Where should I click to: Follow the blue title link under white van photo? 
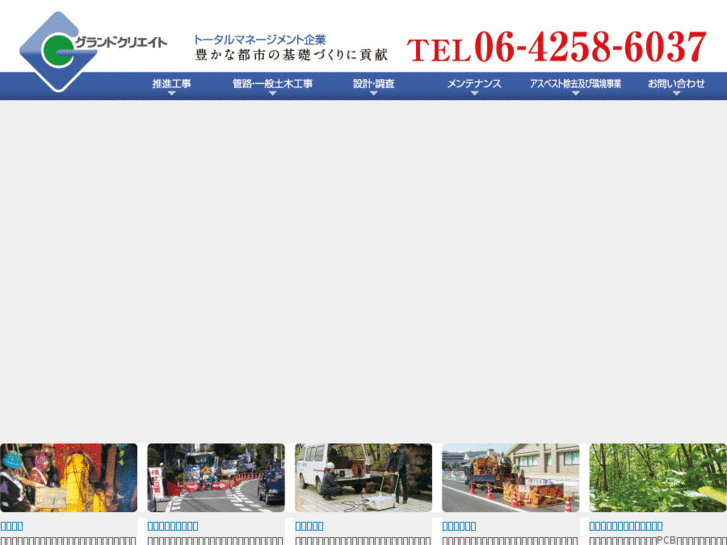click(309, 526)
